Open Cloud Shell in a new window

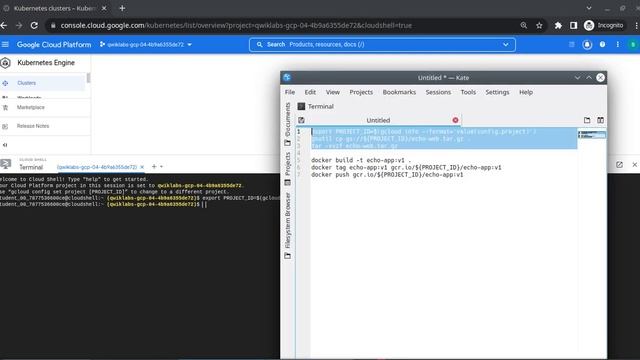coord(619,164)
